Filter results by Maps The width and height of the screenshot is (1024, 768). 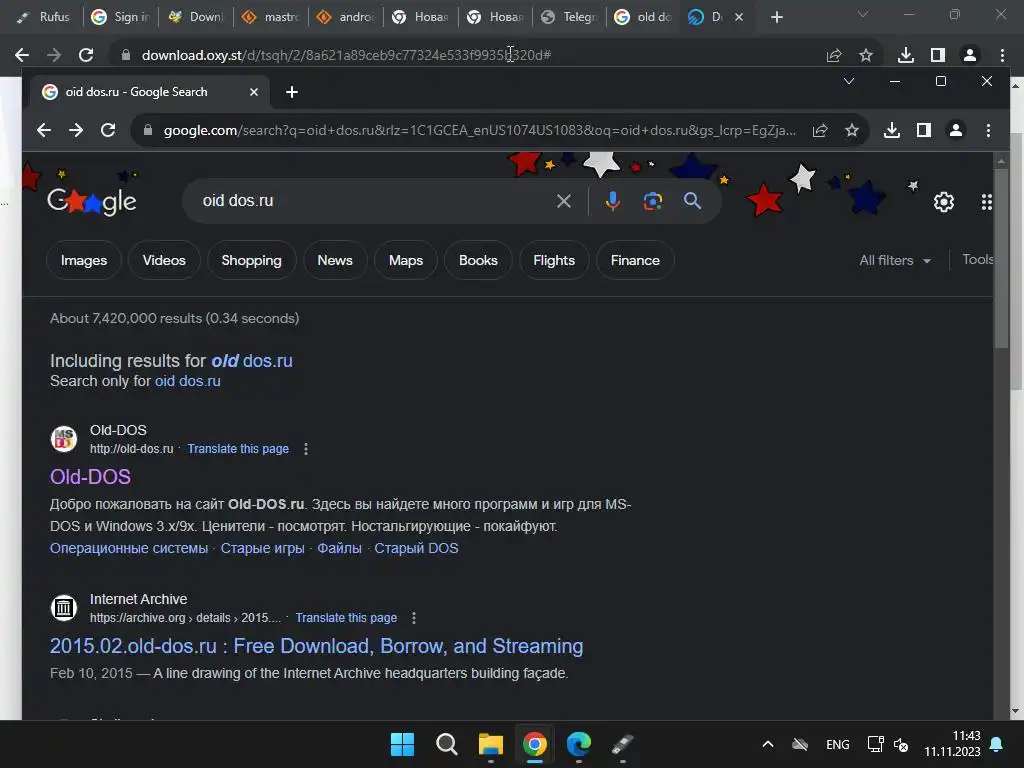pos(406,260)
